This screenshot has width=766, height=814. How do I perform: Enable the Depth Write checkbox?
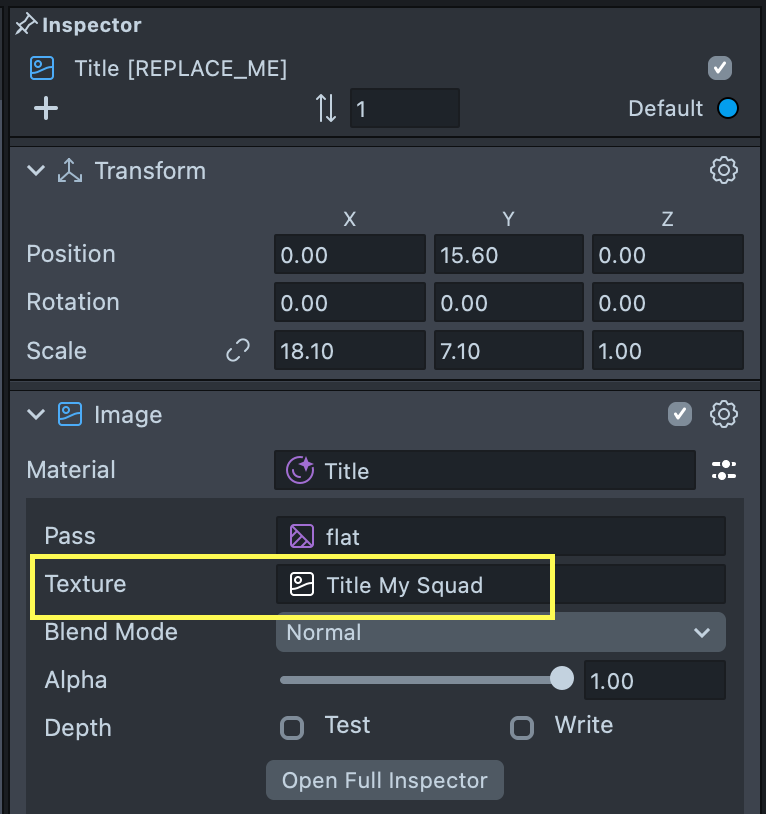(x=522, y=727)
